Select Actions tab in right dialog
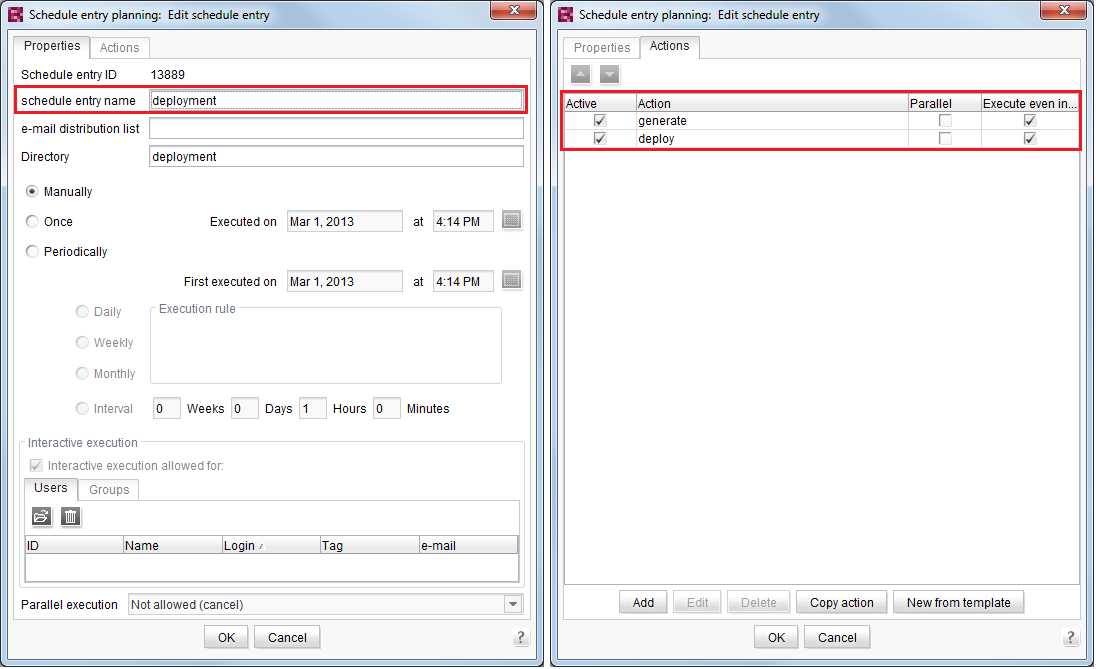 click(670, 46)
